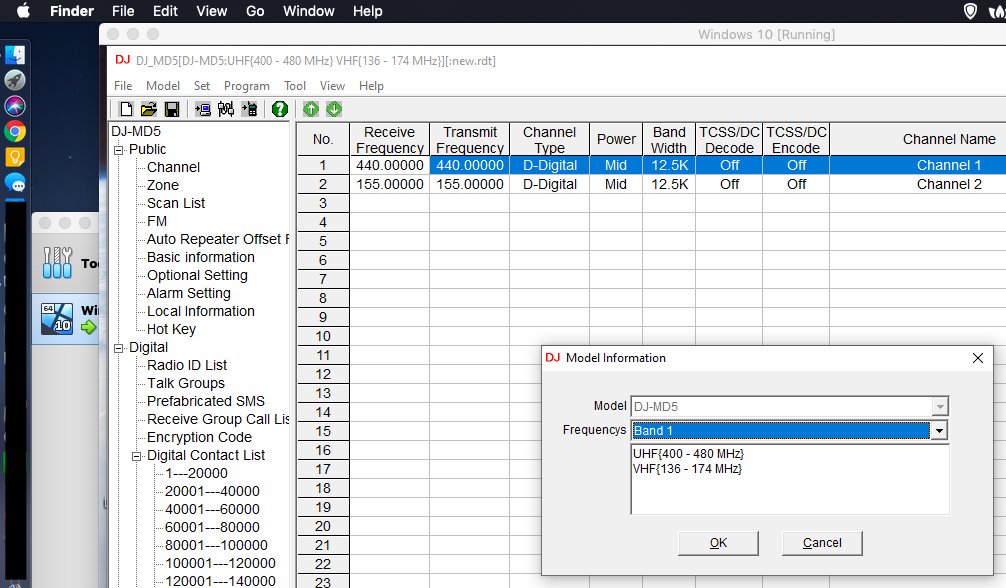Open Messages from the Dock
The height and width of the screenshot is (588, 1006).
[x=15, y=183]
